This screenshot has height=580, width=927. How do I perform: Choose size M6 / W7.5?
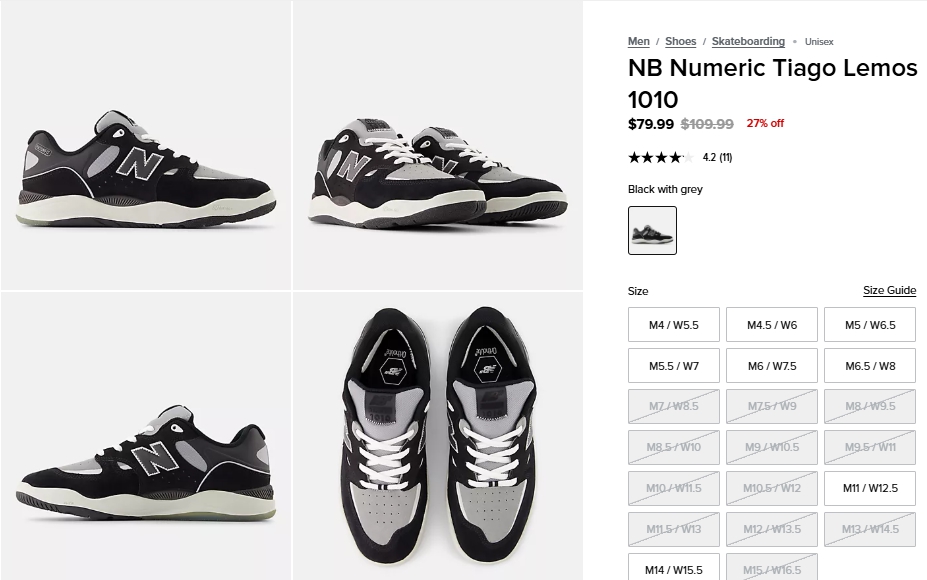click(x=772, y=366)
